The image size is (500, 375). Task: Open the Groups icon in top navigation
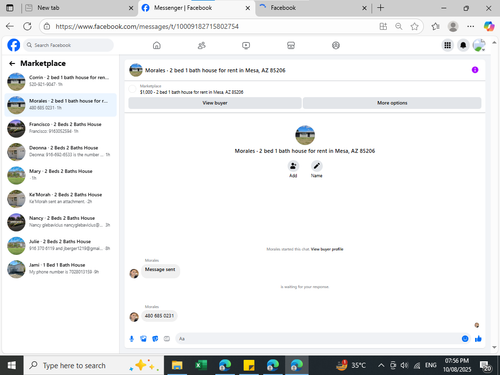coord(336,45)
